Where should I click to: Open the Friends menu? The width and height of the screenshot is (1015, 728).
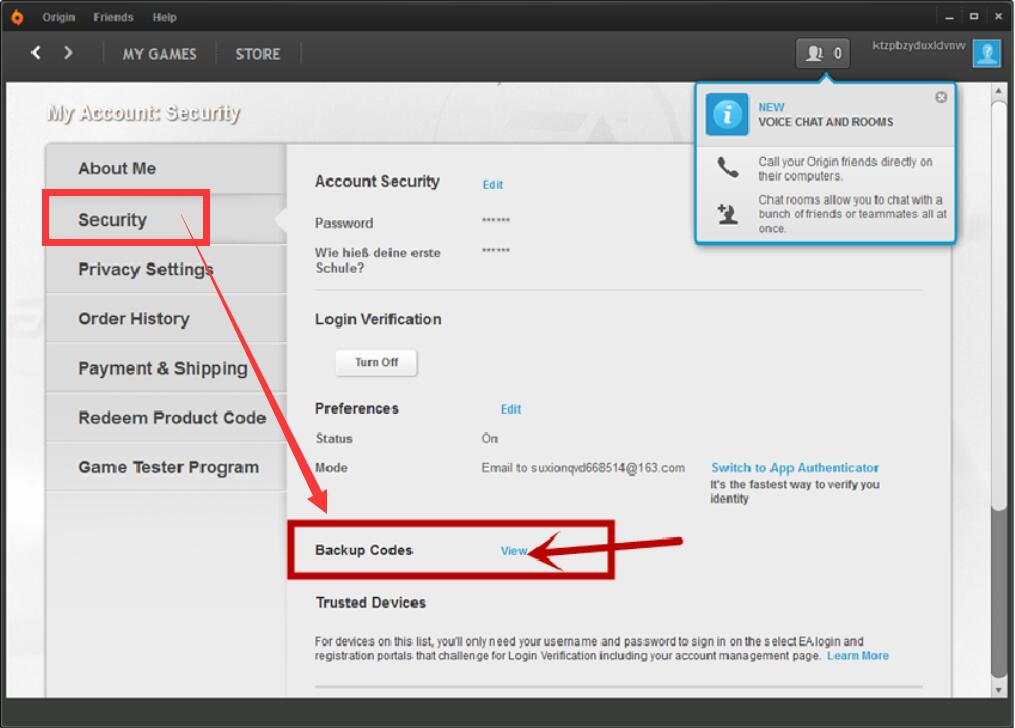112,17
